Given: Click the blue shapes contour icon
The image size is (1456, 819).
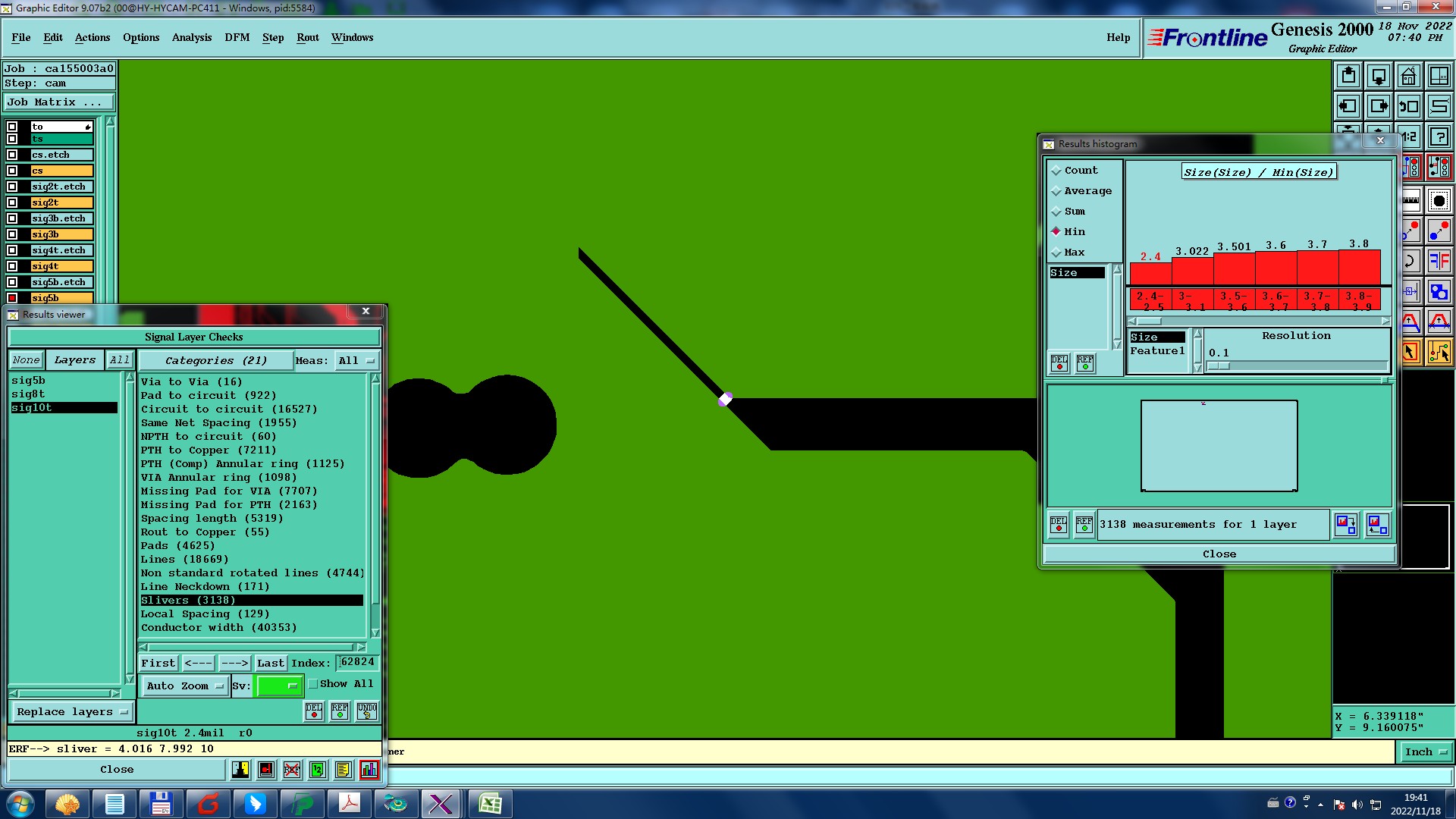Looking at the screenshot, I should click(x=1439, y=291).
